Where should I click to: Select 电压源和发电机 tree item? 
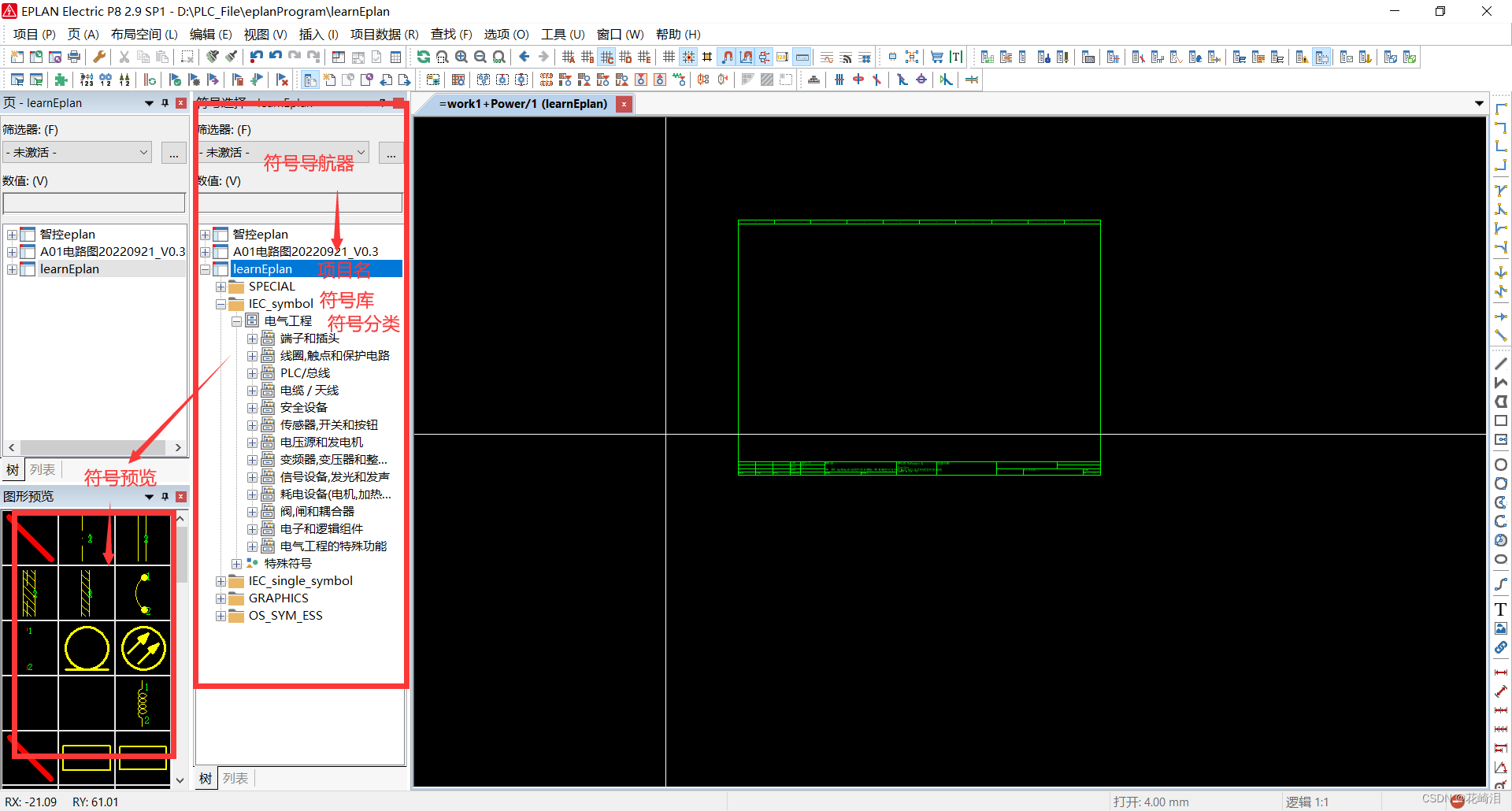[x=321, y=443]
